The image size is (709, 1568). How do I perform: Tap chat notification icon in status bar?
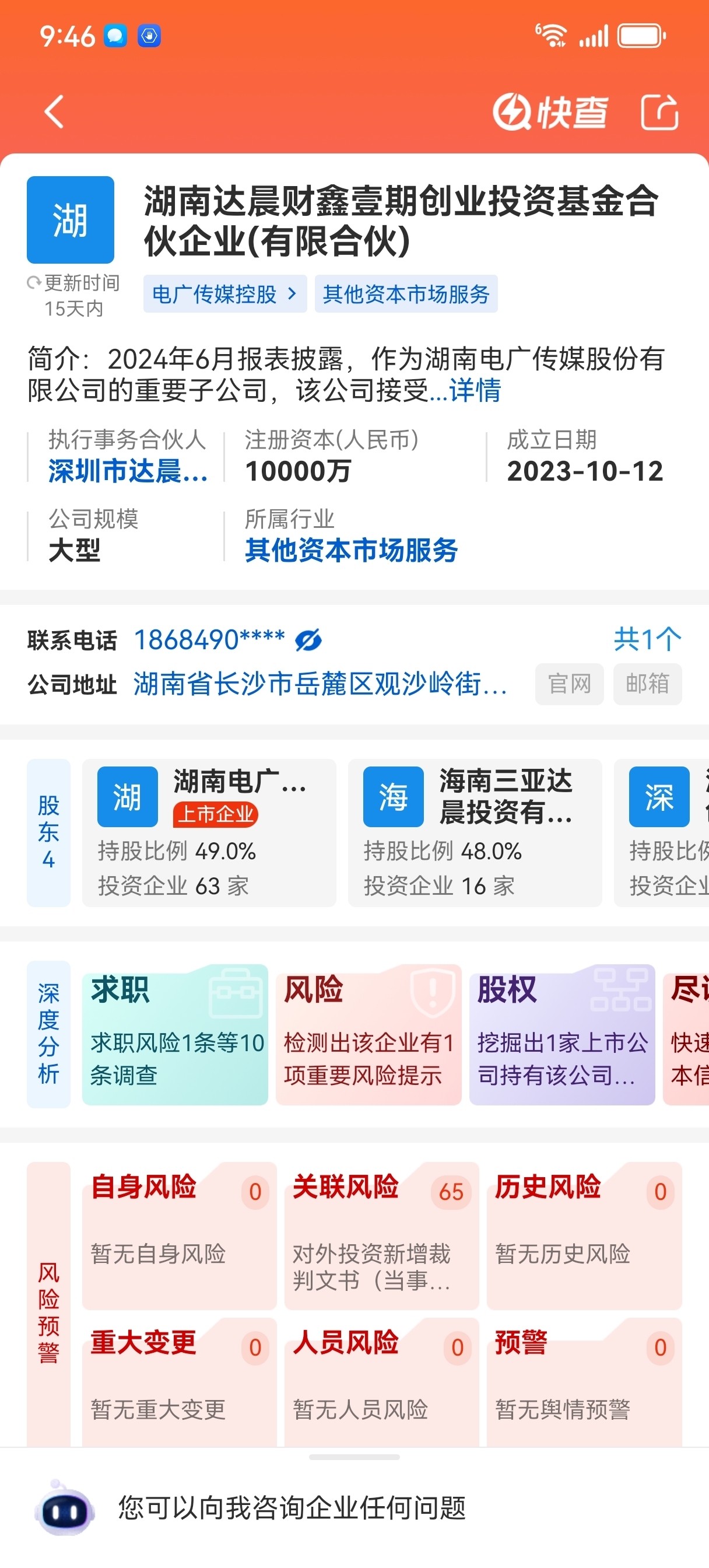coord(115,36)
